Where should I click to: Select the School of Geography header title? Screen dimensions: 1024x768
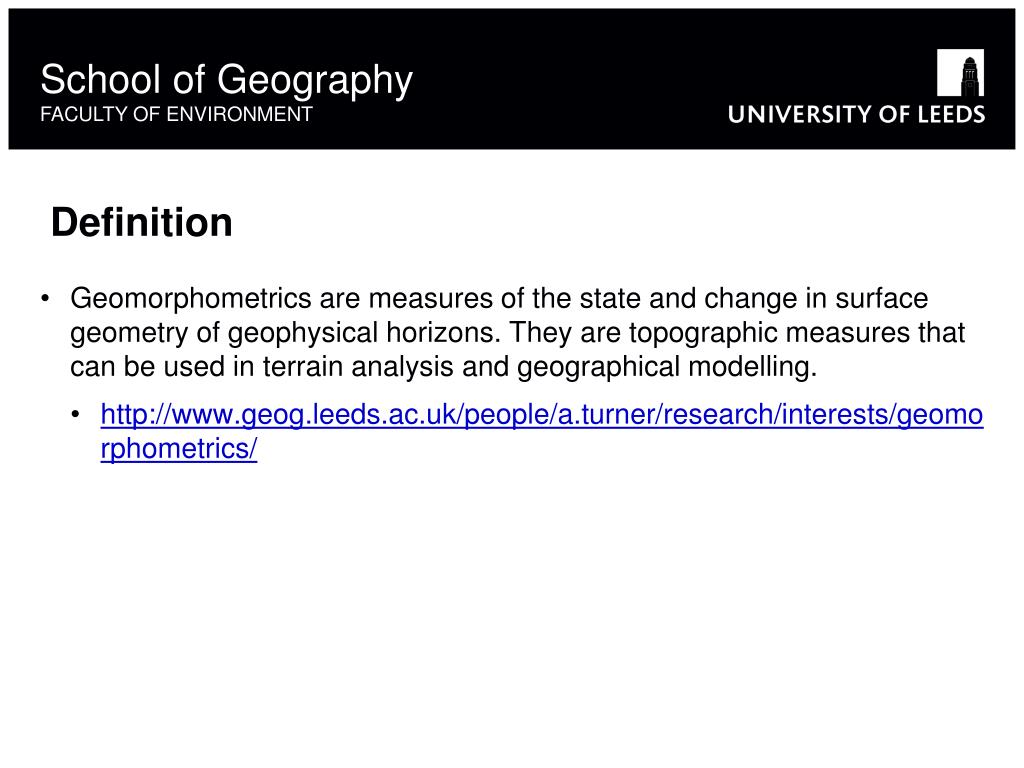click(227, 80)
